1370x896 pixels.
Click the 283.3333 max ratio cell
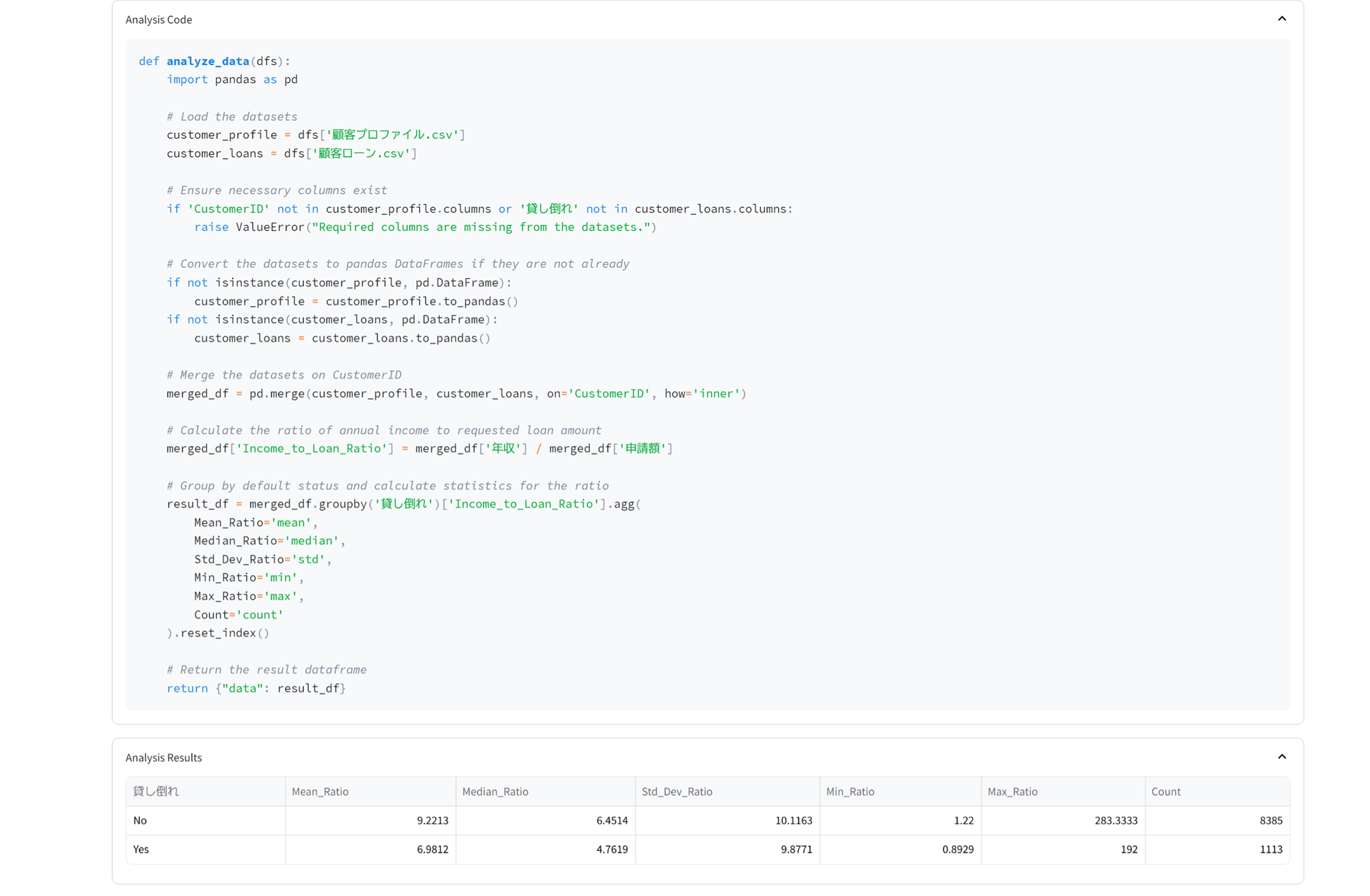coord(1116,820)
